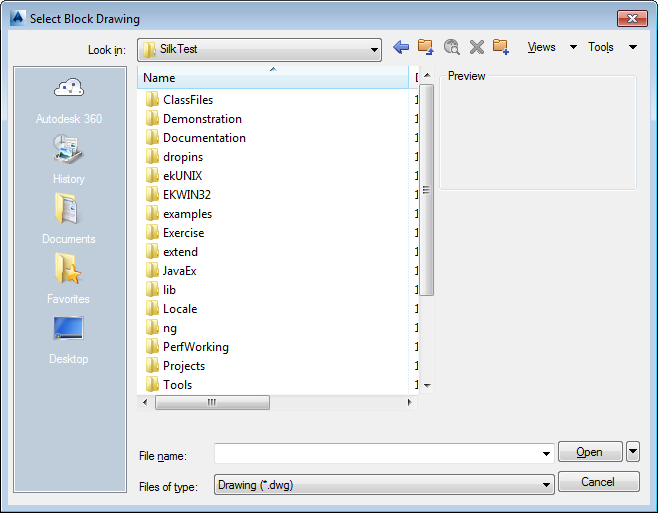Image resolution: width=658 pixels, height=513 pixels.
Task: Expand the Look in SilkTest dropdown
Action: pyautogui.click(x=373, y=50)
